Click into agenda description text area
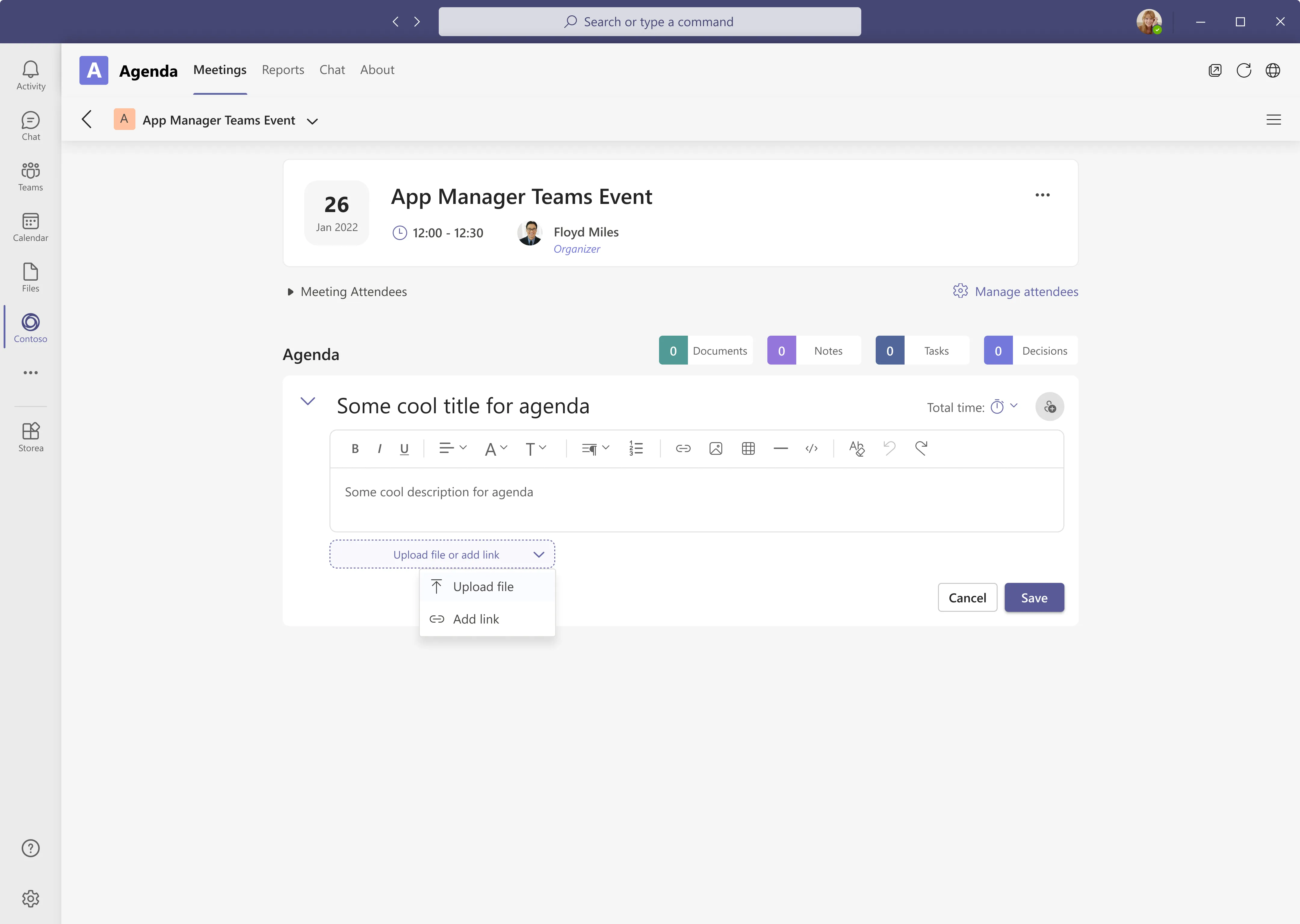Viewport: 1300px width, 924px height. coord(697,500)
